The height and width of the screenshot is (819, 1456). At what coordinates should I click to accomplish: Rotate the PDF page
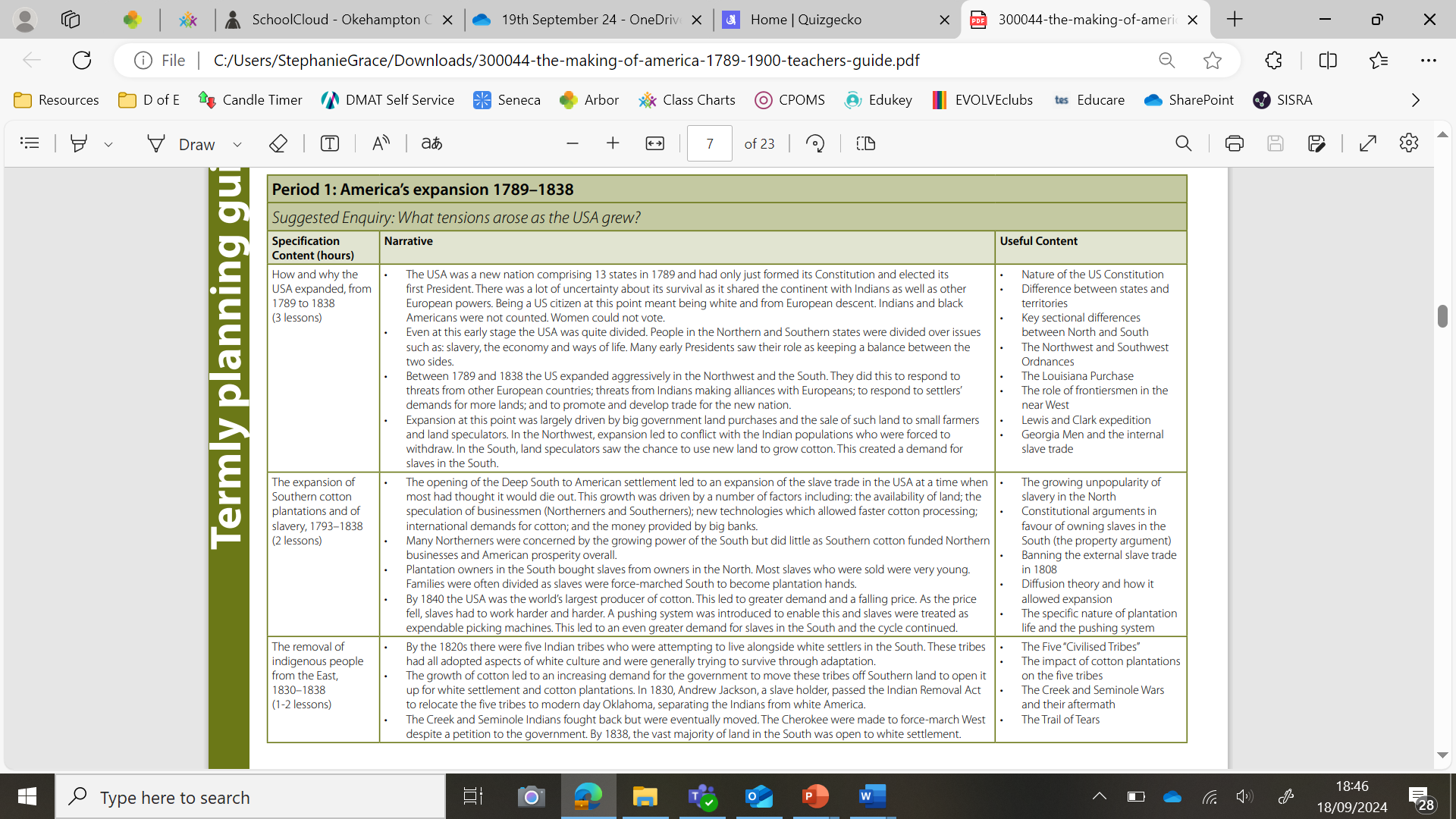(x=815, y=143)
